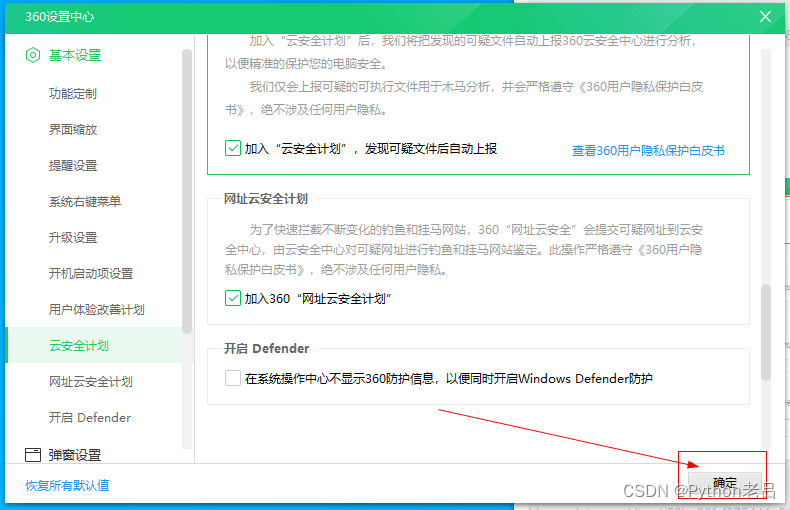Image resolution: width=790 pixels, height=510 pixels.
Task: Uncheck 加入360"网址云安全计划" checkbox
Action: (232, 298)
